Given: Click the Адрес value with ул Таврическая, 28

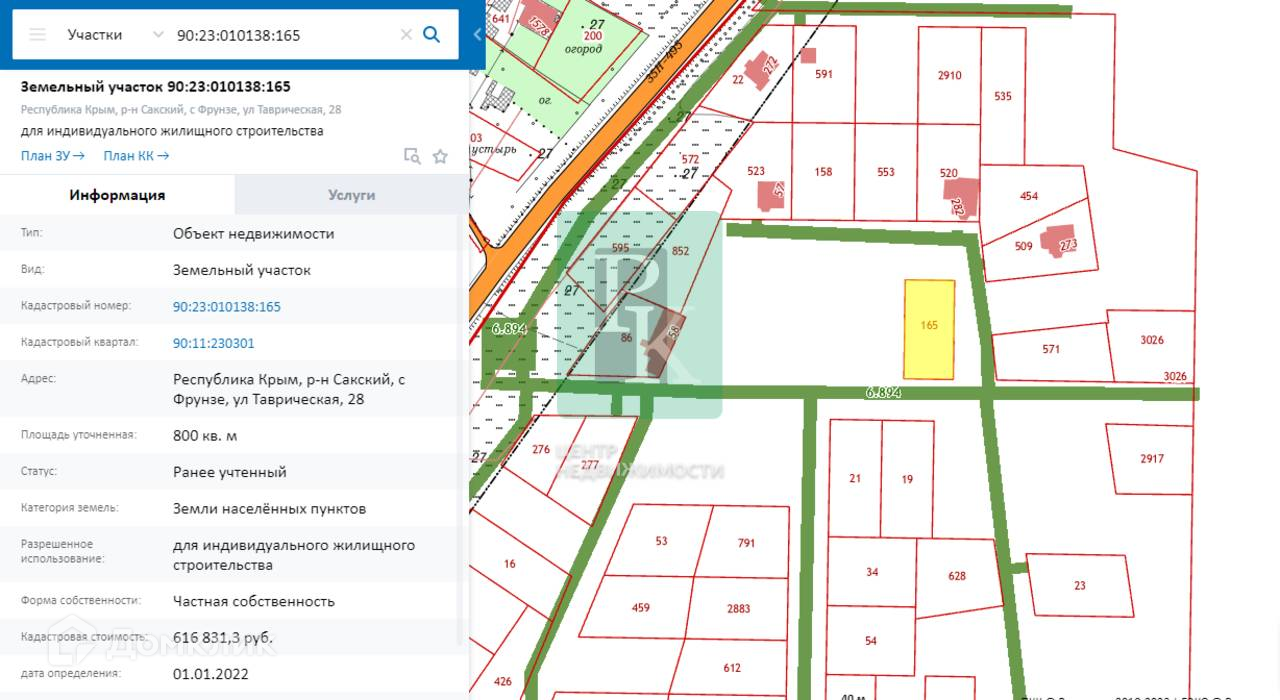Looking at the screenshot, I should pyautogui.click(x=289, y=390).
